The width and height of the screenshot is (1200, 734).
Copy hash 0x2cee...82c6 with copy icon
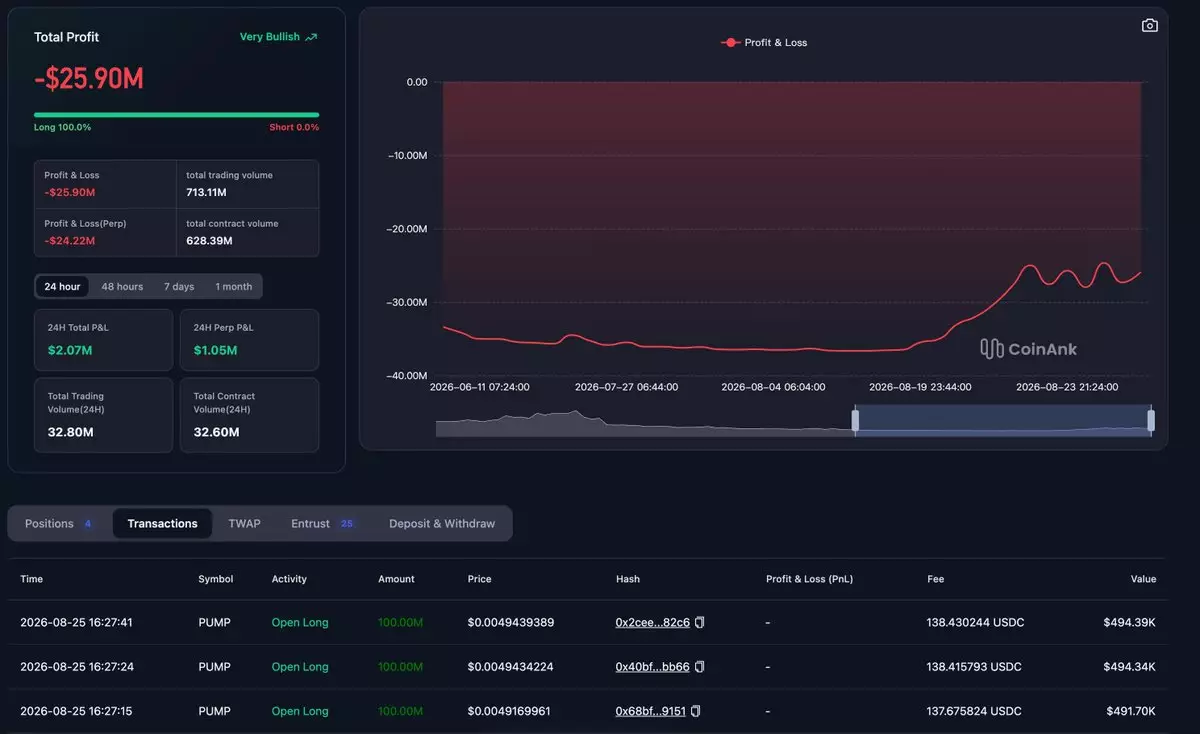click(700, 622)
